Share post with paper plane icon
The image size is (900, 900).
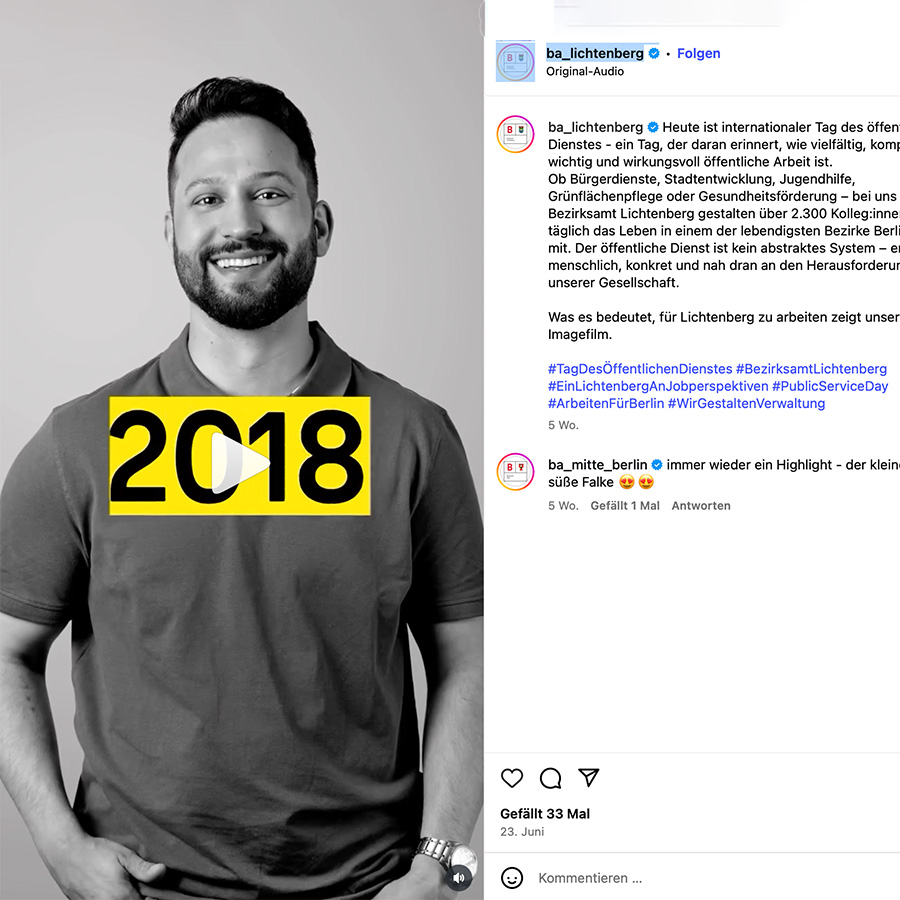[x=589, y=777]
